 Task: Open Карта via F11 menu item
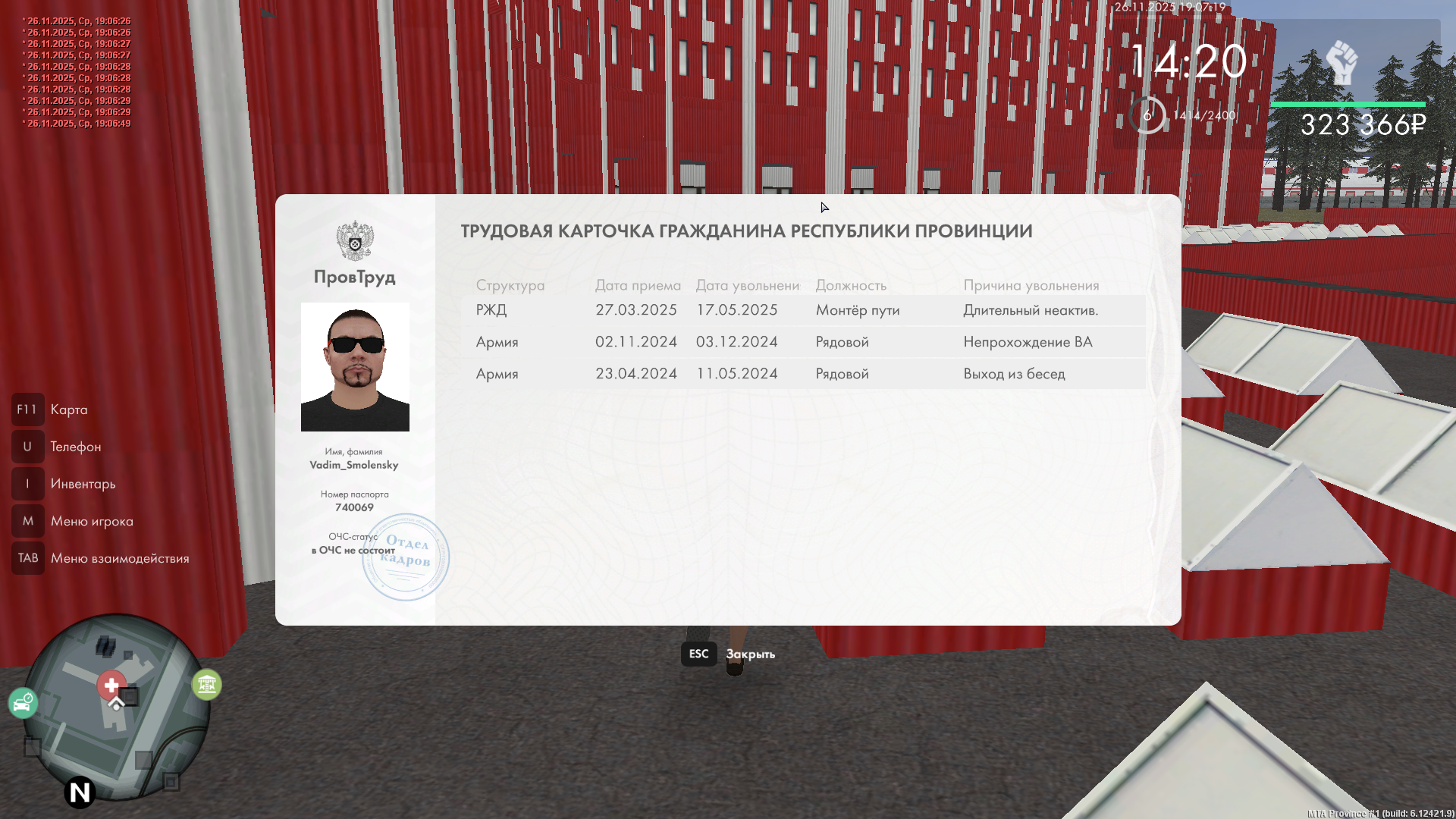(68, 409)
